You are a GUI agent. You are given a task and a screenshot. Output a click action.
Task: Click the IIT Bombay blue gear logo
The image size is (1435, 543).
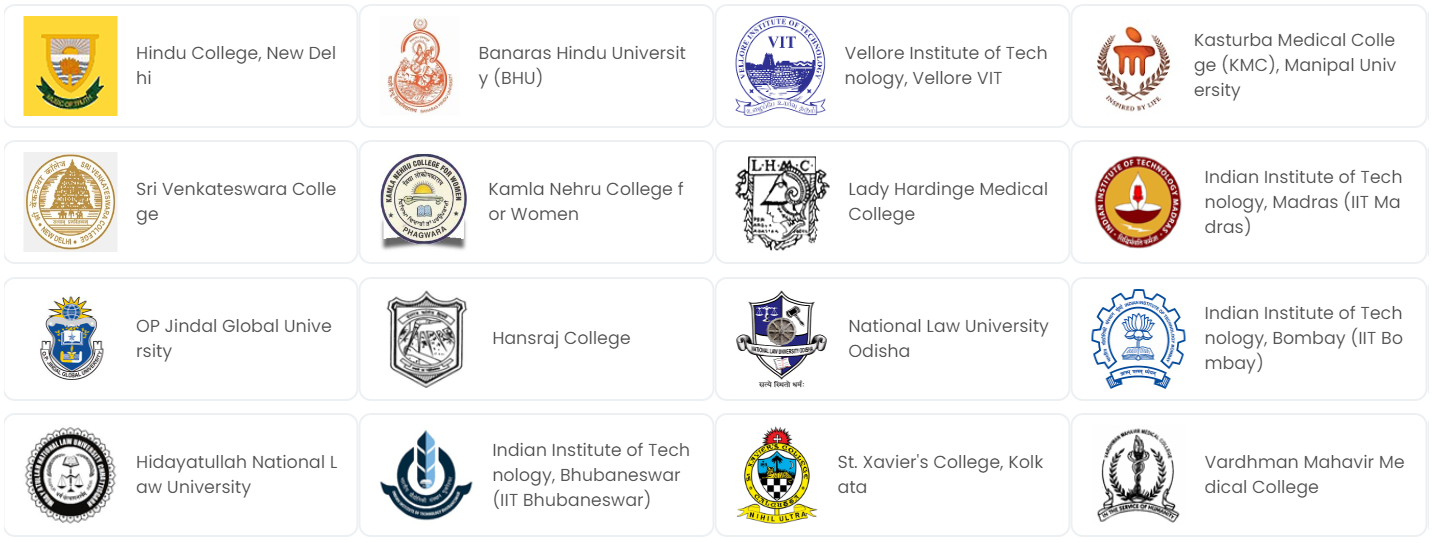(1137, 338)
